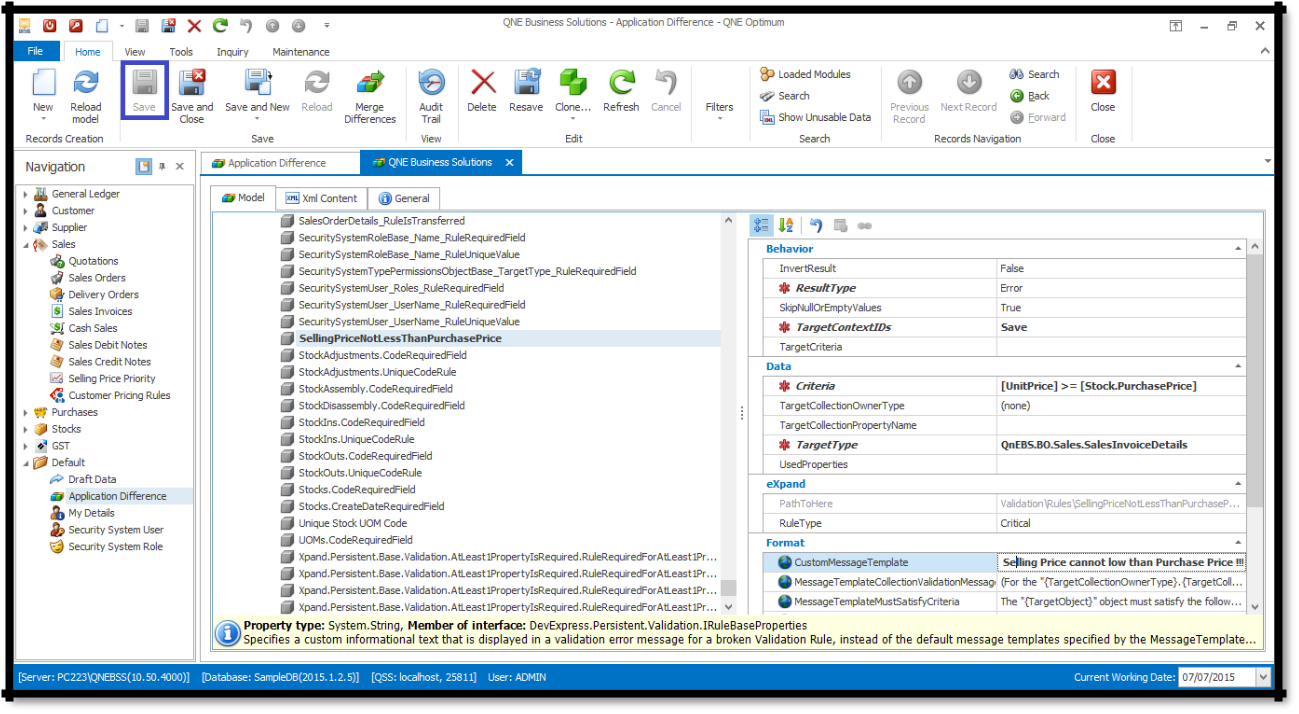
Task: Open the Current Working Date dropdown
Action: 1263,677
